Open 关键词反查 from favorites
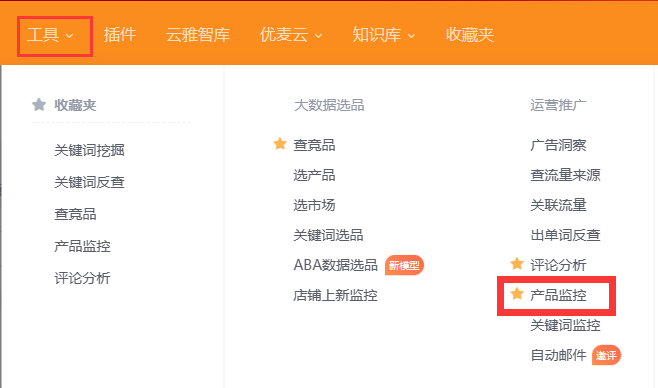Screen dimensions: 658x388 [x=89, y=182]
